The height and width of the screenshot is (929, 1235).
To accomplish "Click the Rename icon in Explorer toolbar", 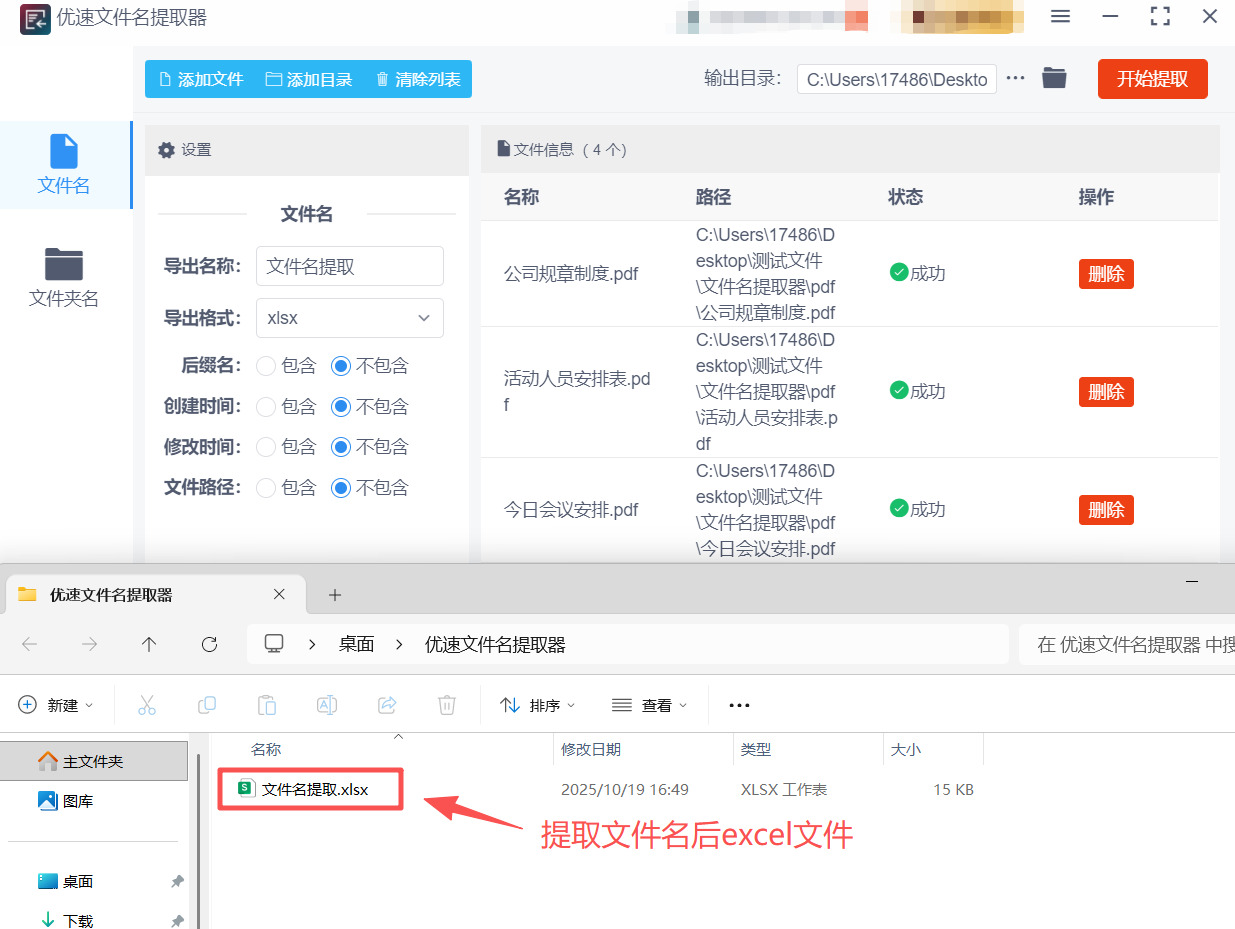I will [x=327, y=705].
